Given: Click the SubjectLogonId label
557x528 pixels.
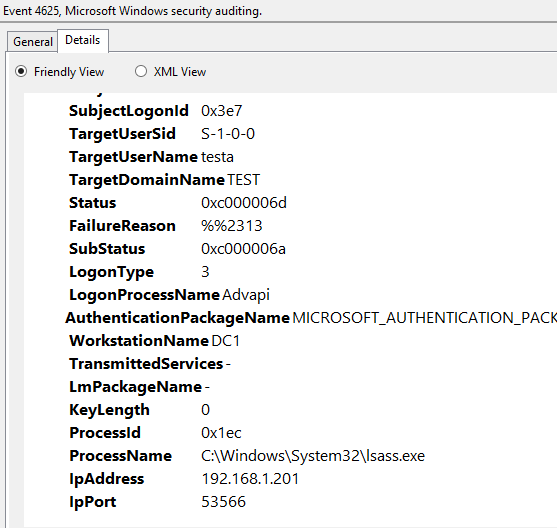Looking at the screenshot, I should point(129,111).
